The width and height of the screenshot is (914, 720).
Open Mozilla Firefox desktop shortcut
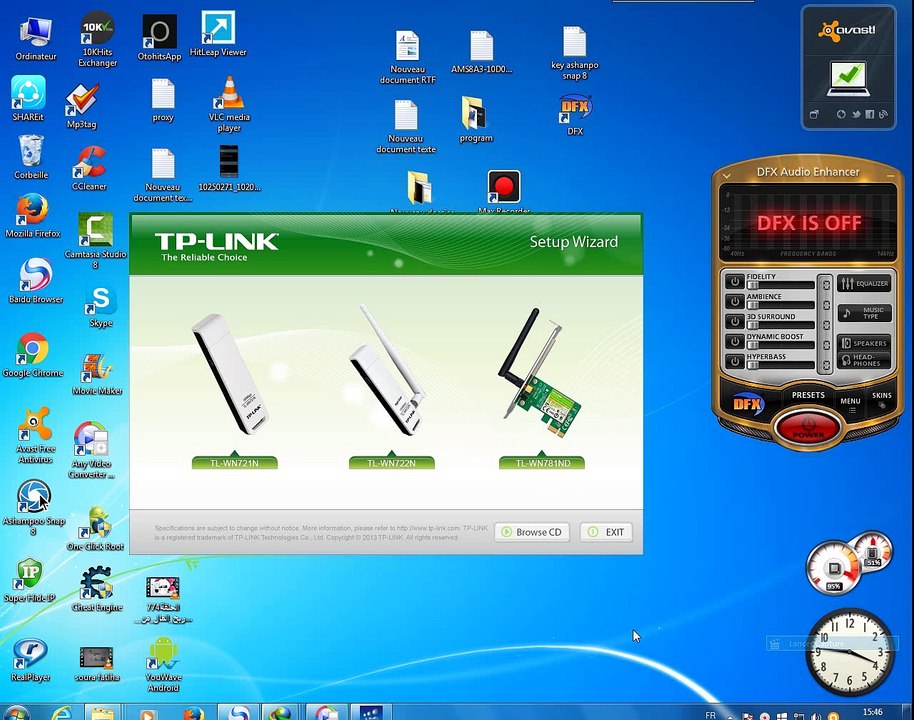click(33, 216)
